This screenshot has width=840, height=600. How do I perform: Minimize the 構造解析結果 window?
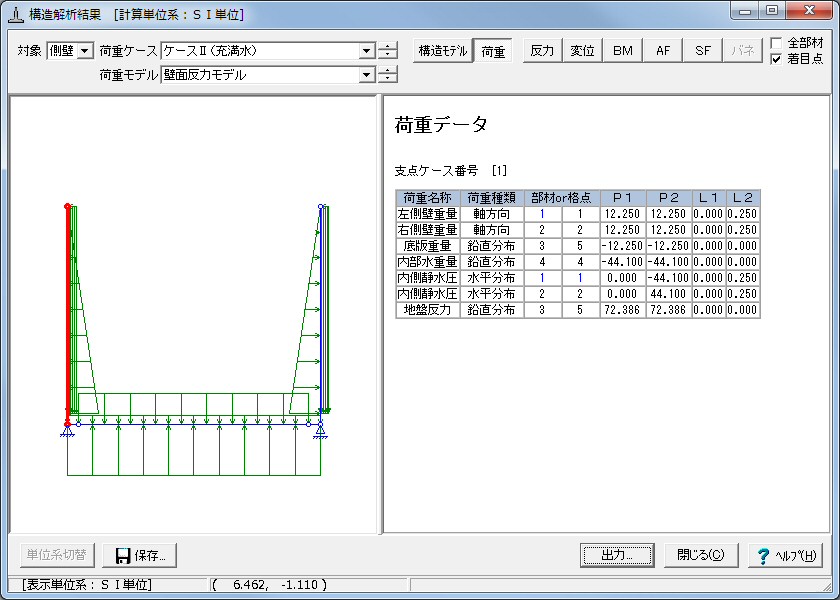(x=745, y=11)
